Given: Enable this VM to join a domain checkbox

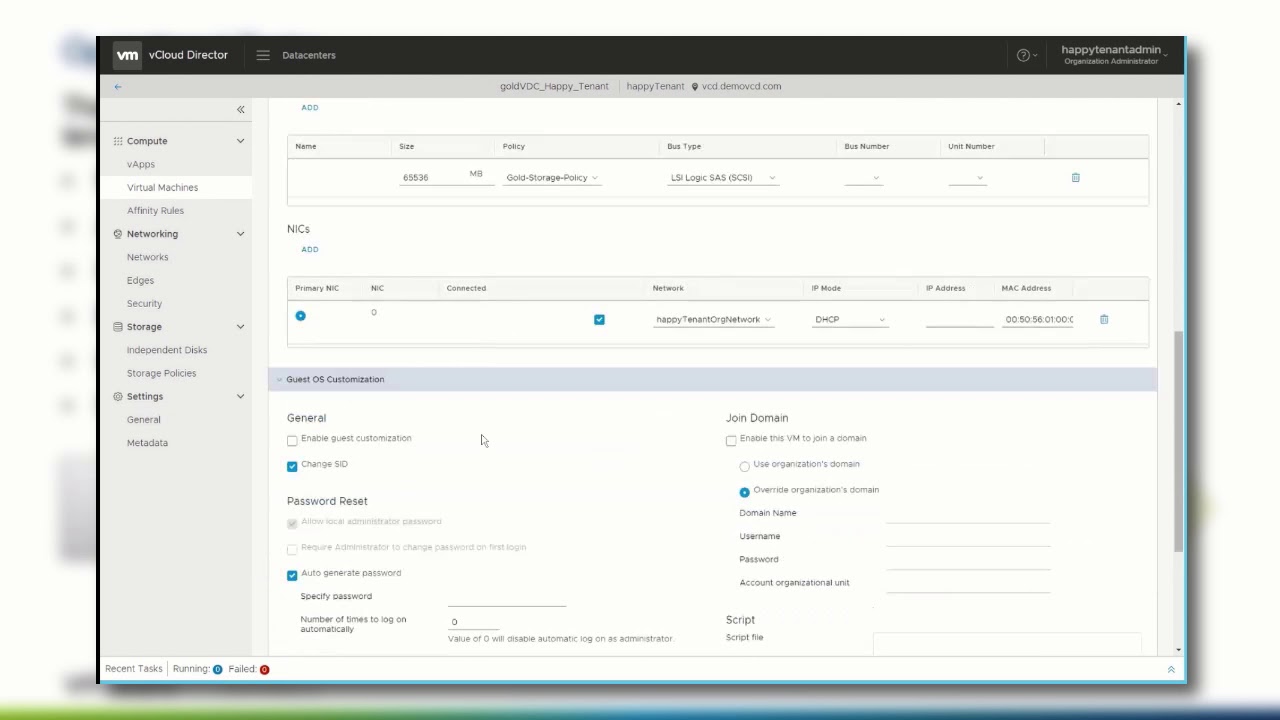Looking at the screenshot, I should click(x=731, y=441).
